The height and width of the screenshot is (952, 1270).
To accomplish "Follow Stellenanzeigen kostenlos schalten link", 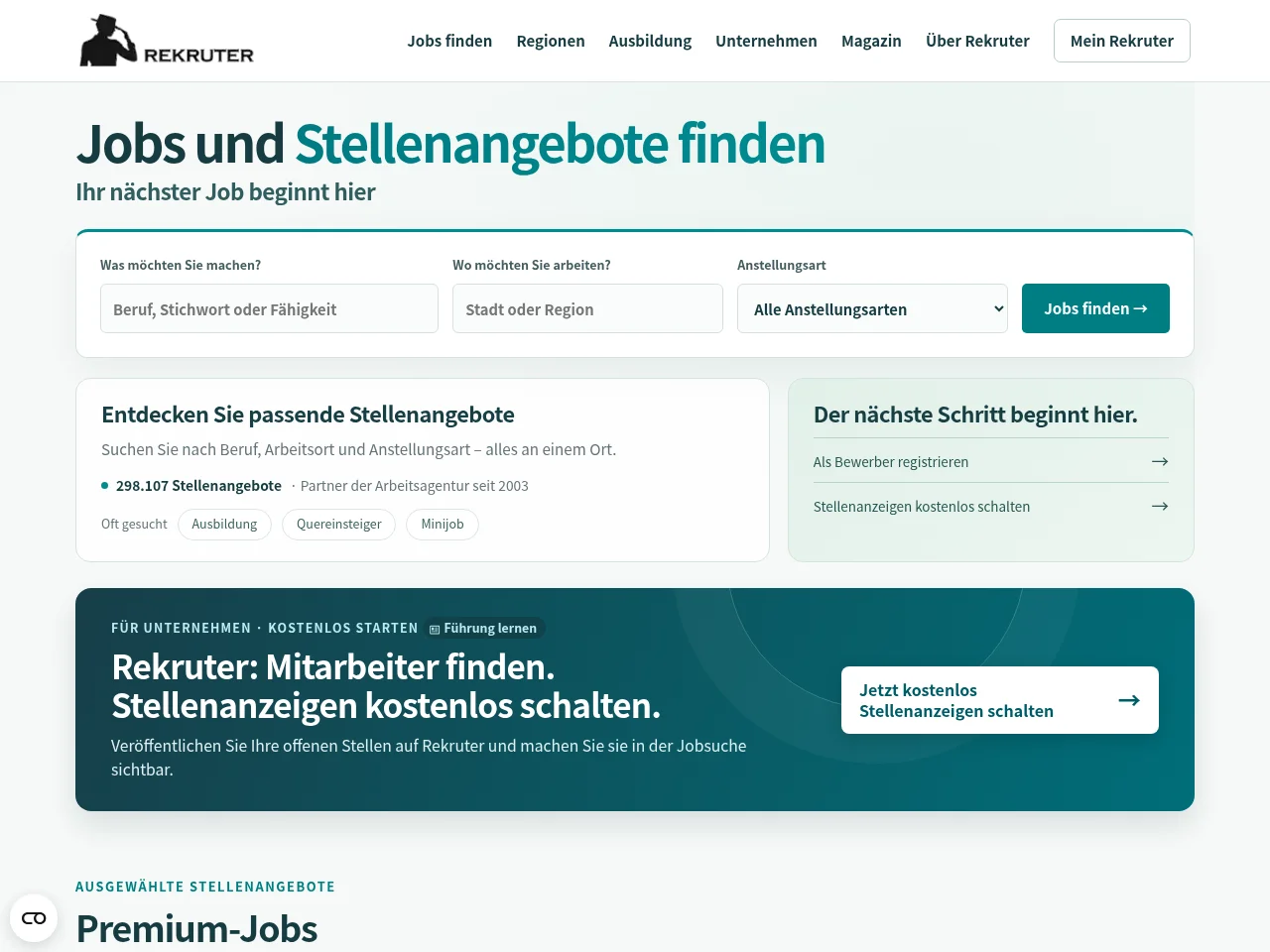I will [x=990, y=507].
